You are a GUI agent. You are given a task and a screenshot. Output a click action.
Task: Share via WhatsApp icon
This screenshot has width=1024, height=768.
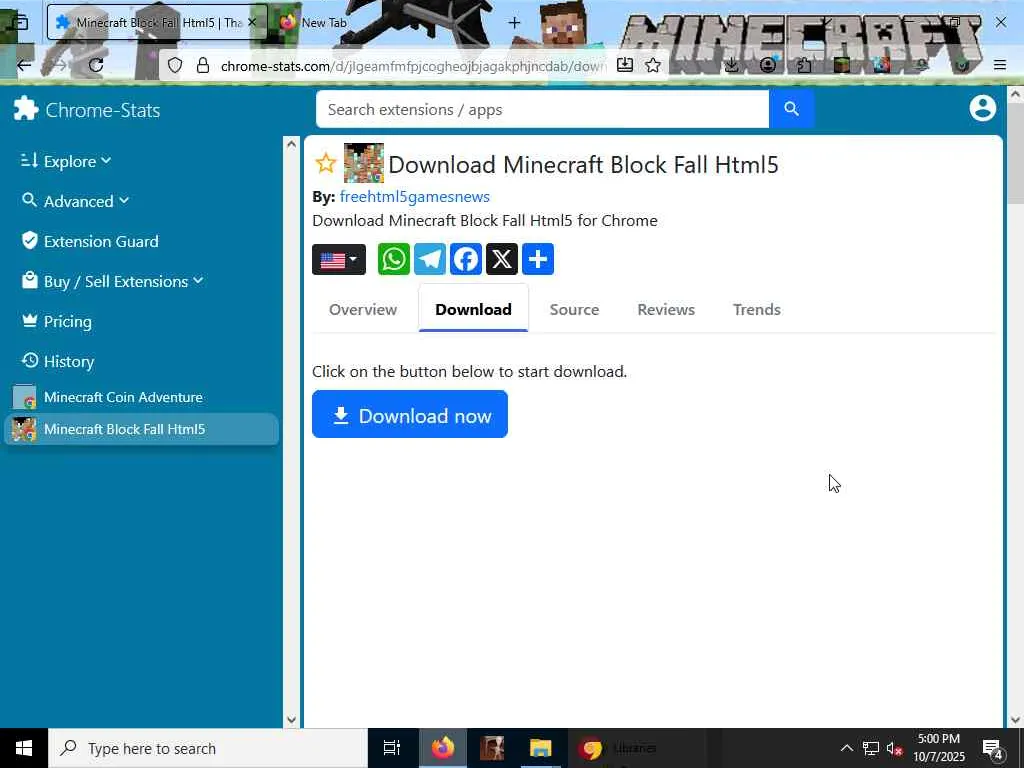point(394,259)
